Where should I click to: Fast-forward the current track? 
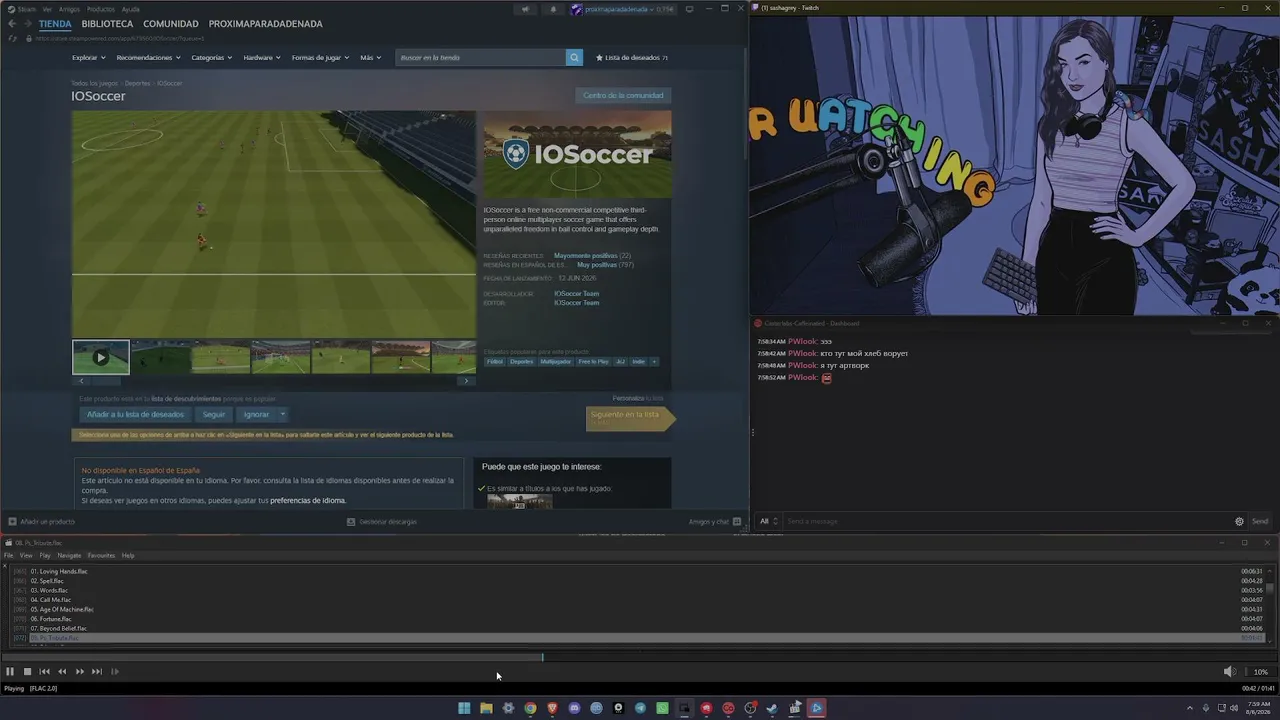click(x=80, y=672)
